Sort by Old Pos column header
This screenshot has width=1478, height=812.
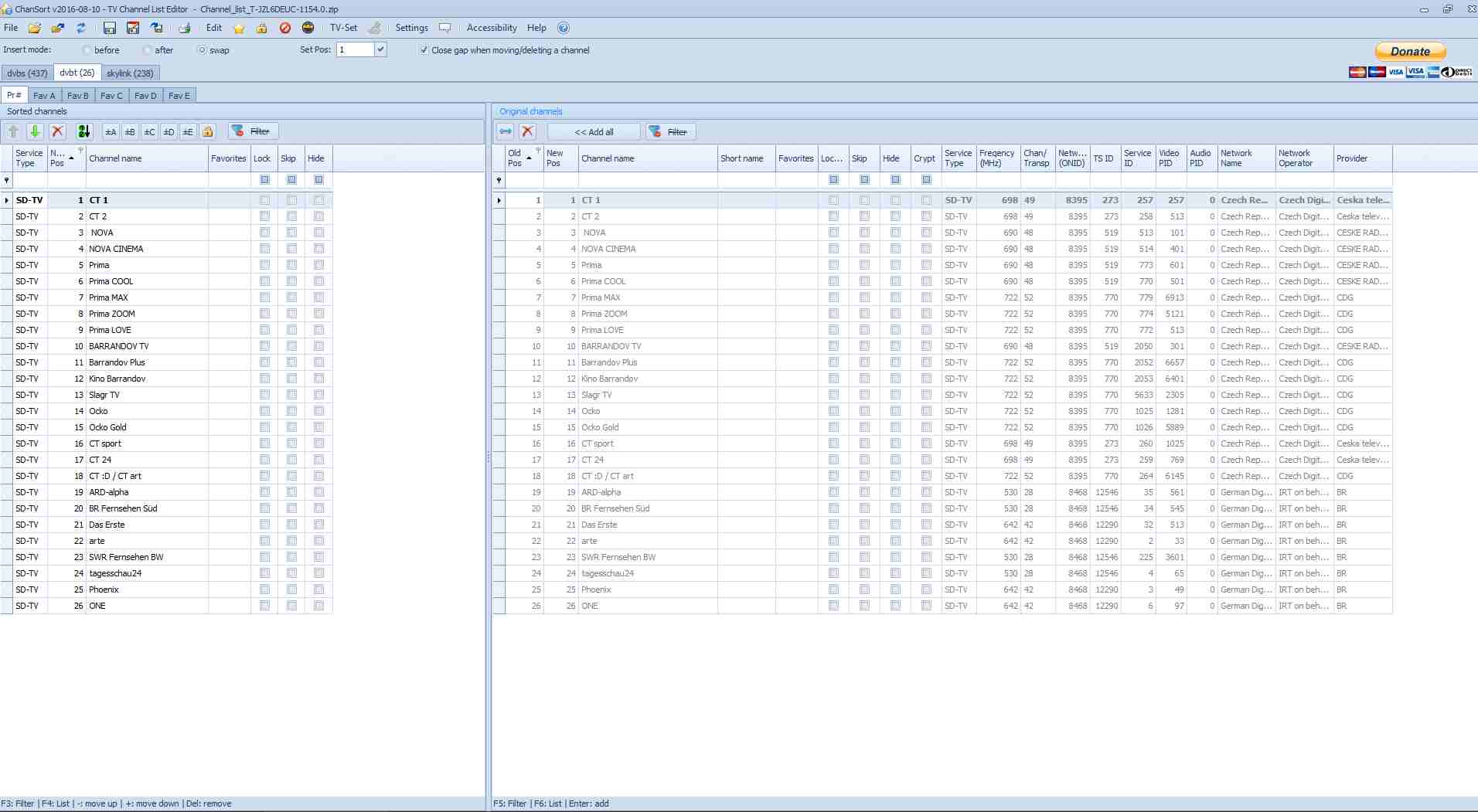pyautogui.click(x=524, y=158)
